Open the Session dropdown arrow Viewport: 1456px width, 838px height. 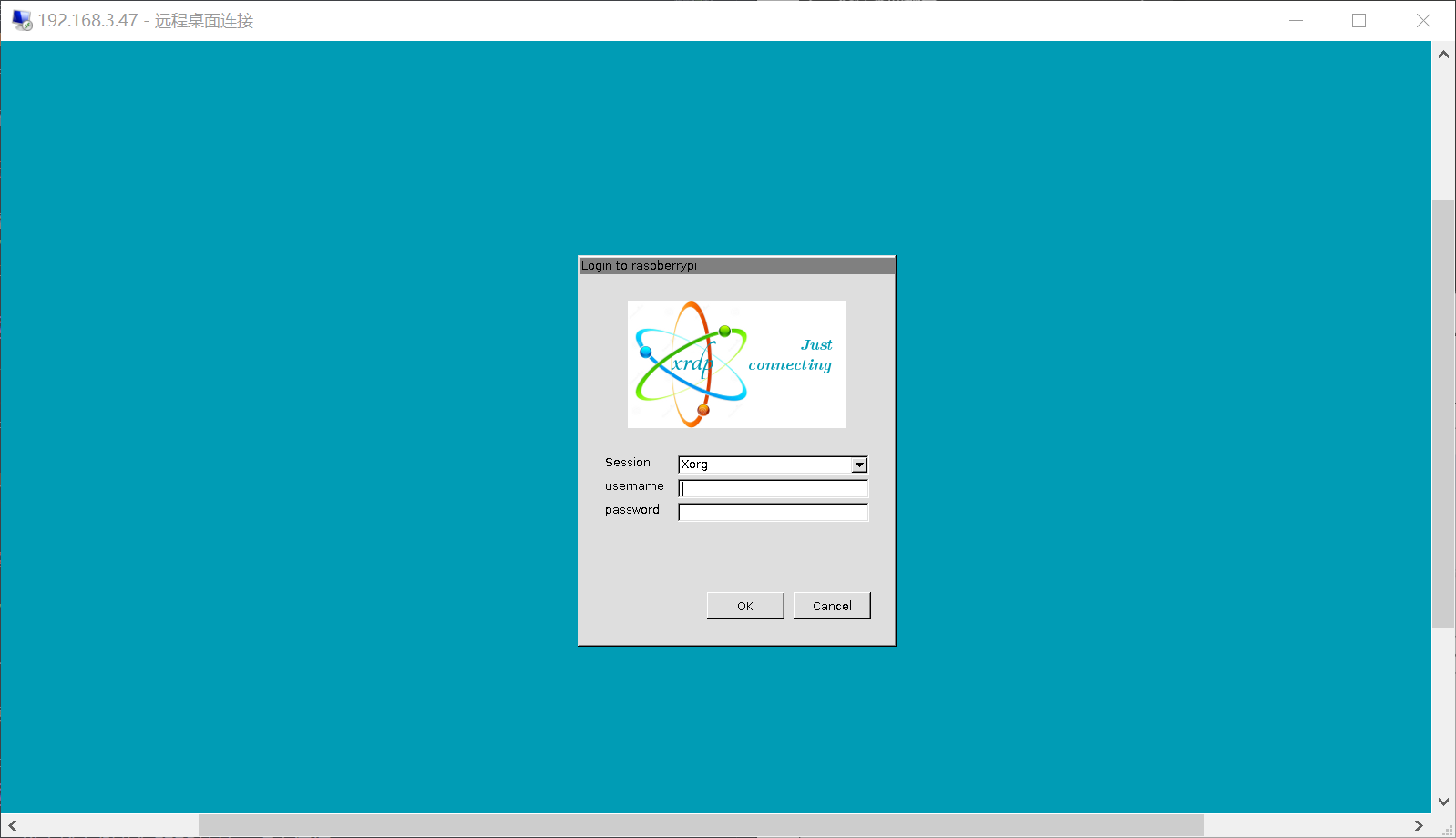[859, 465]
